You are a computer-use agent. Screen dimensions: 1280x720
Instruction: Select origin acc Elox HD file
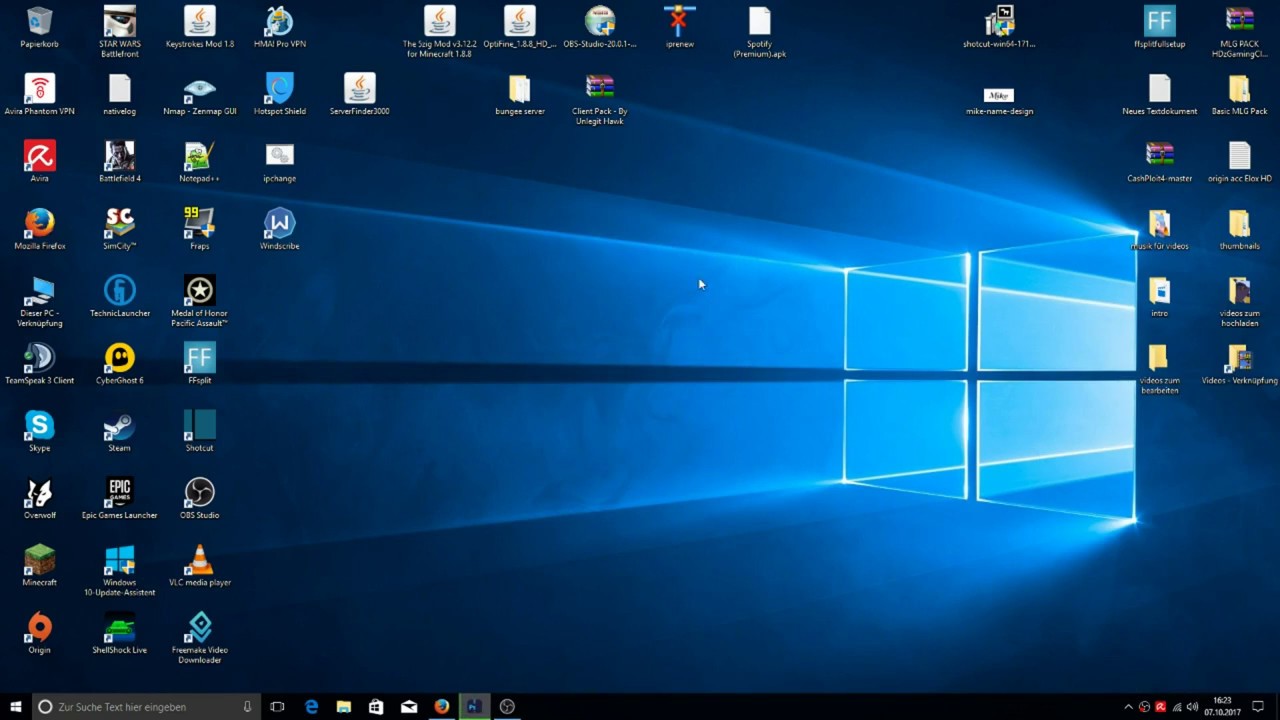point(1240,156)
